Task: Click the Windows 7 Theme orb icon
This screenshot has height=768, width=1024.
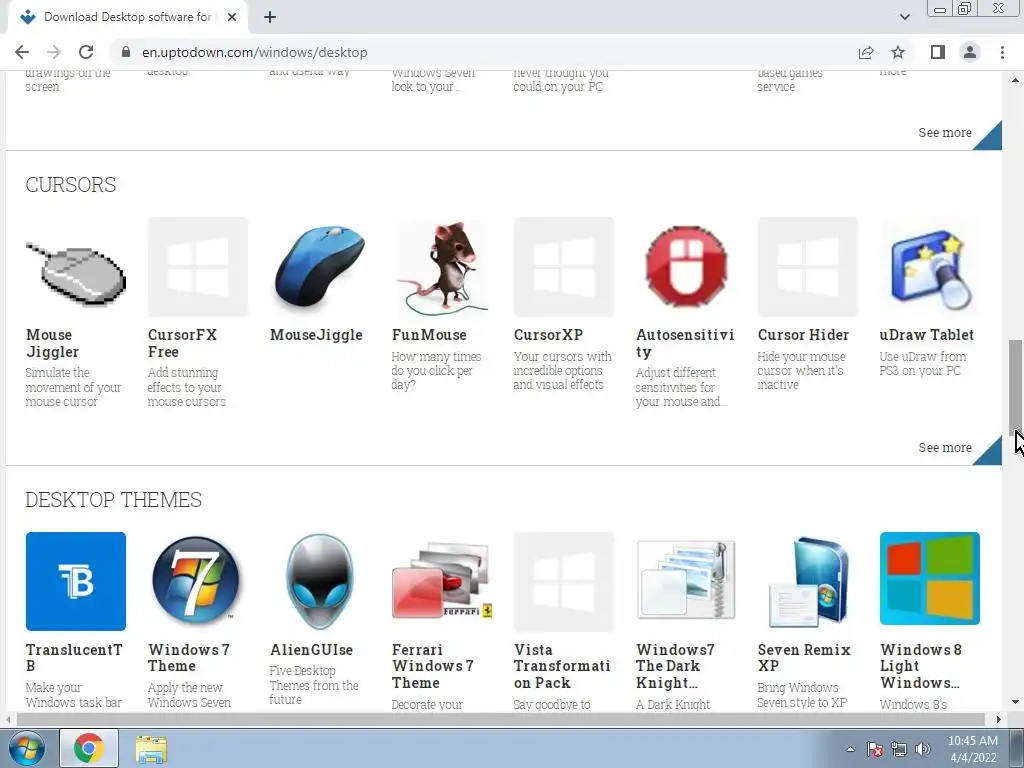Action: click(198, 581)
